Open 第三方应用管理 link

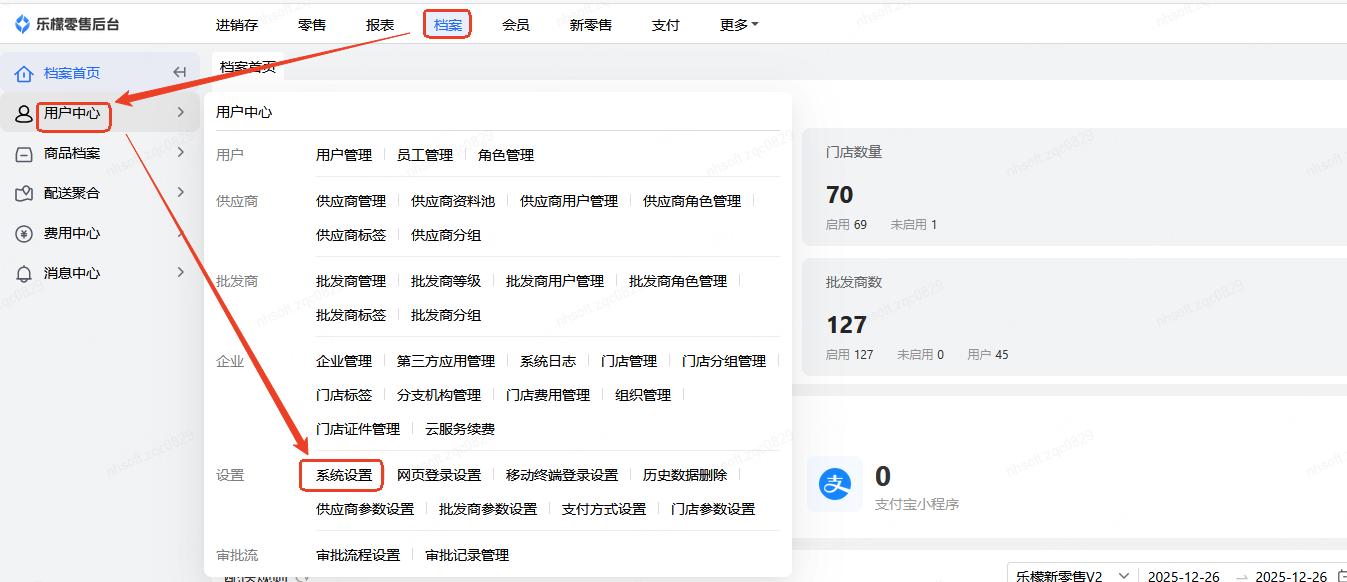point(446,361)
